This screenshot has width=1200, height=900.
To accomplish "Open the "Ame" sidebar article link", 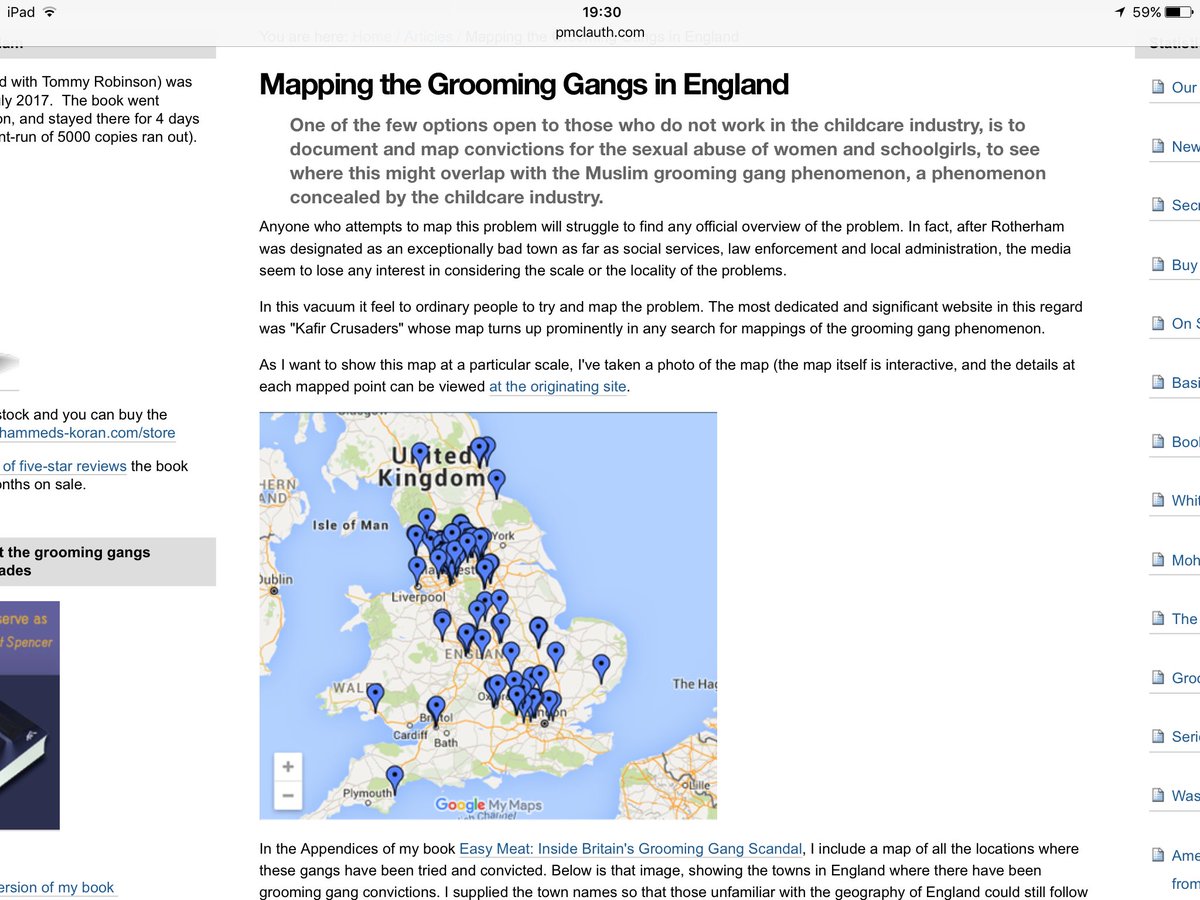I will (1186, 855).
